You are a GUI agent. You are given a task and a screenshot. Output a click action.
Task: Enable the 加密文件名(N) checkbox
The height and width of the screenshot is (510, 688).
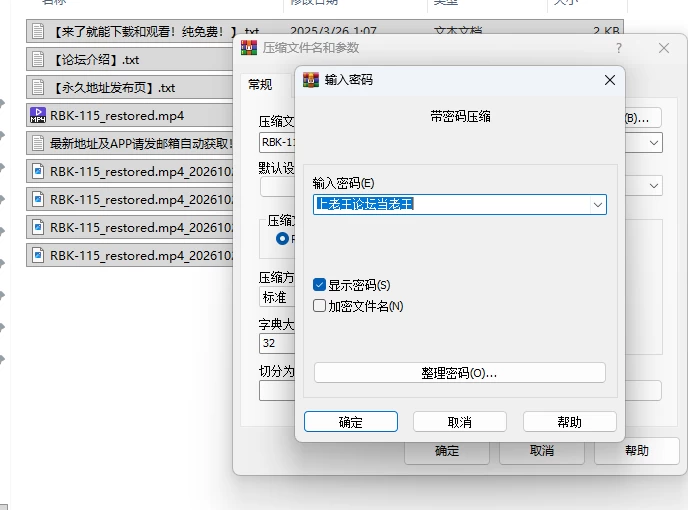pos(319,305)
